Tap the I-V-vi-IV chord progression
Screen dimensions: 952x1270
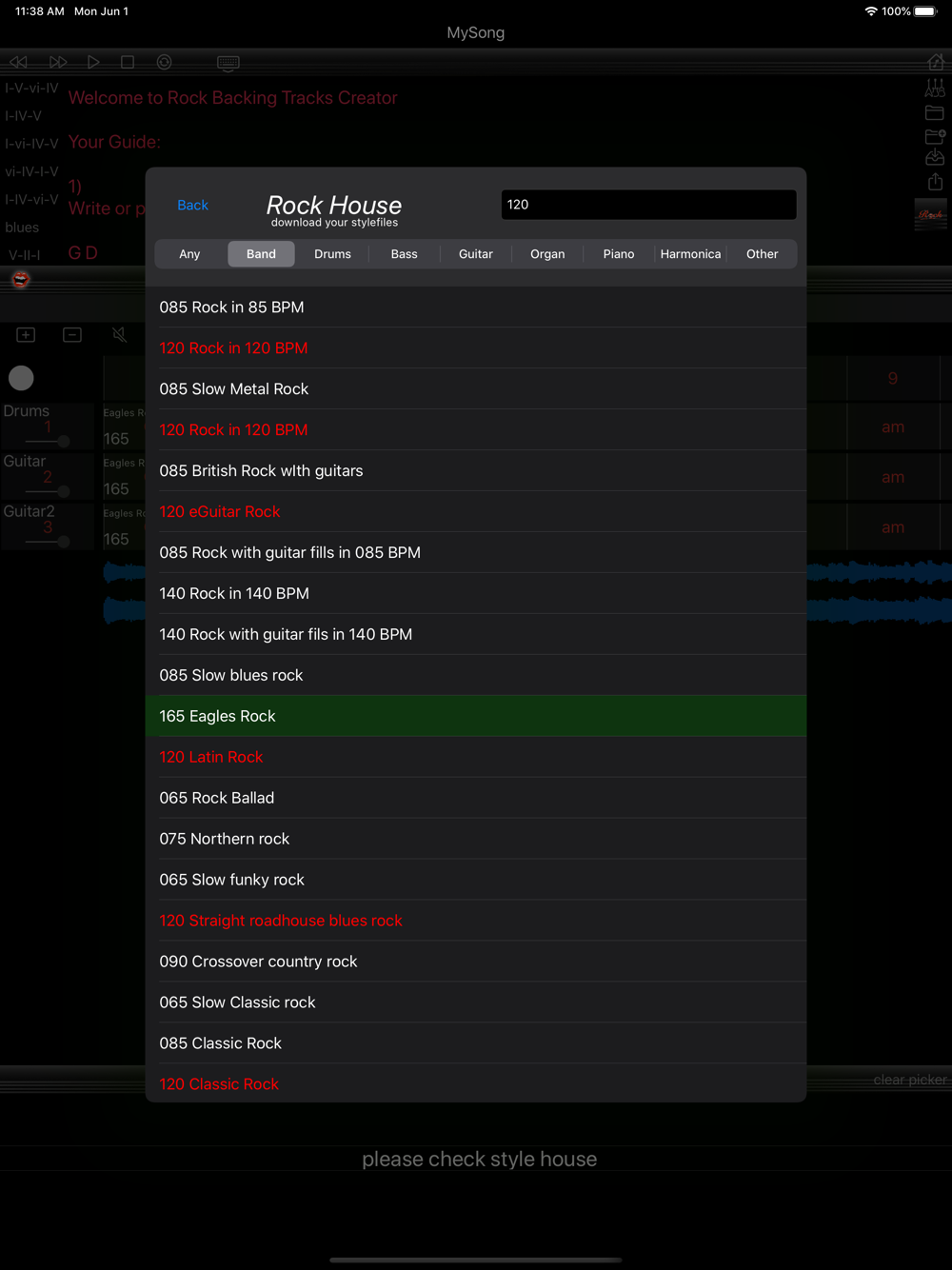click(x=31, y=88)
